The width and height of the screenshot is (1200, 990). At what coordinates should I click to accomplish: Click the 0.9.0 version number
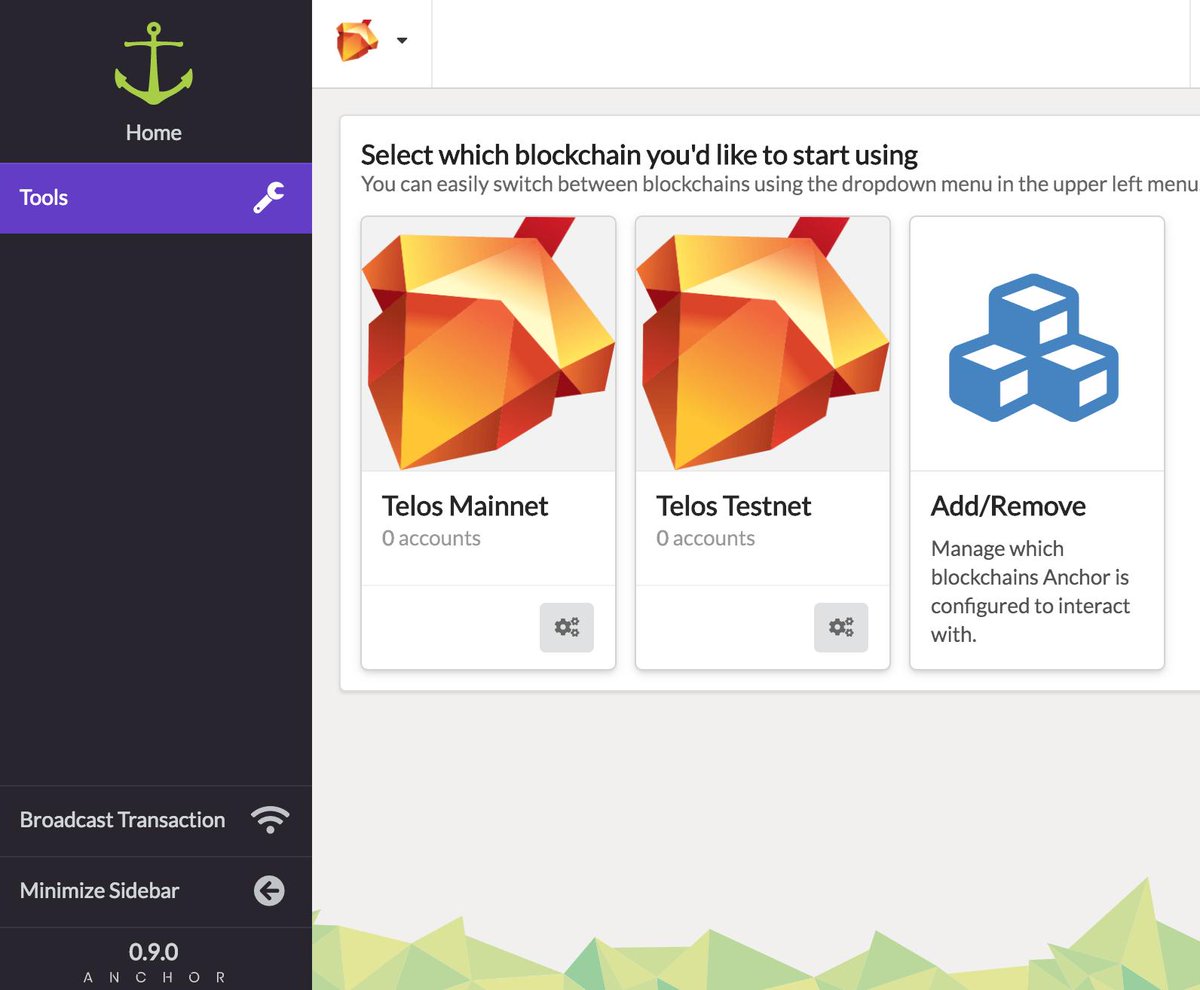pyautogui.click(x=154, y=952)
